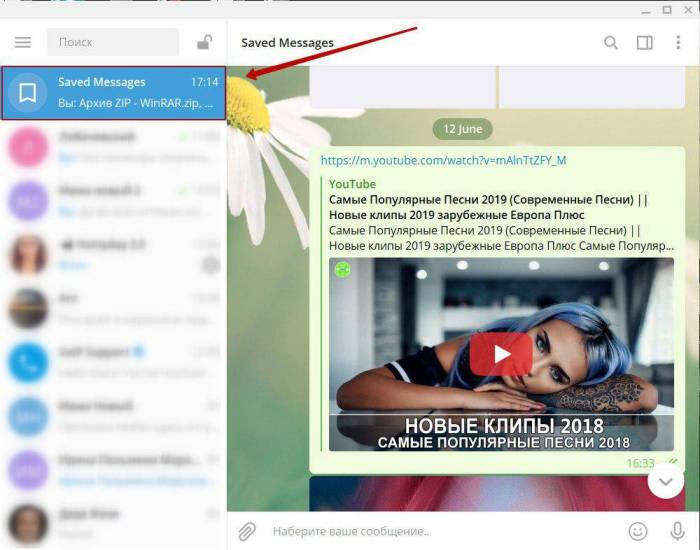Maximize the Telegram window
The height and width of the screenshot is (550, 700).
666,9
